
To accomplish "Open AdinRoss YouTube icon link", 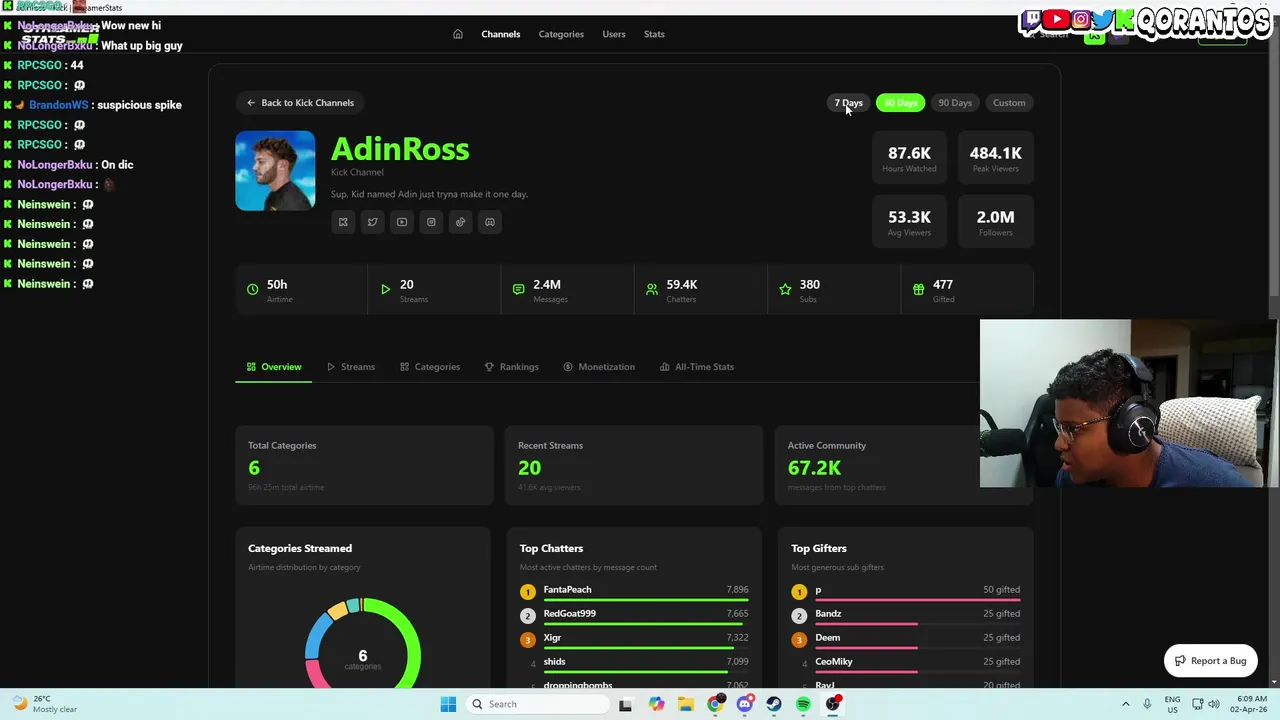I will 402,222.
